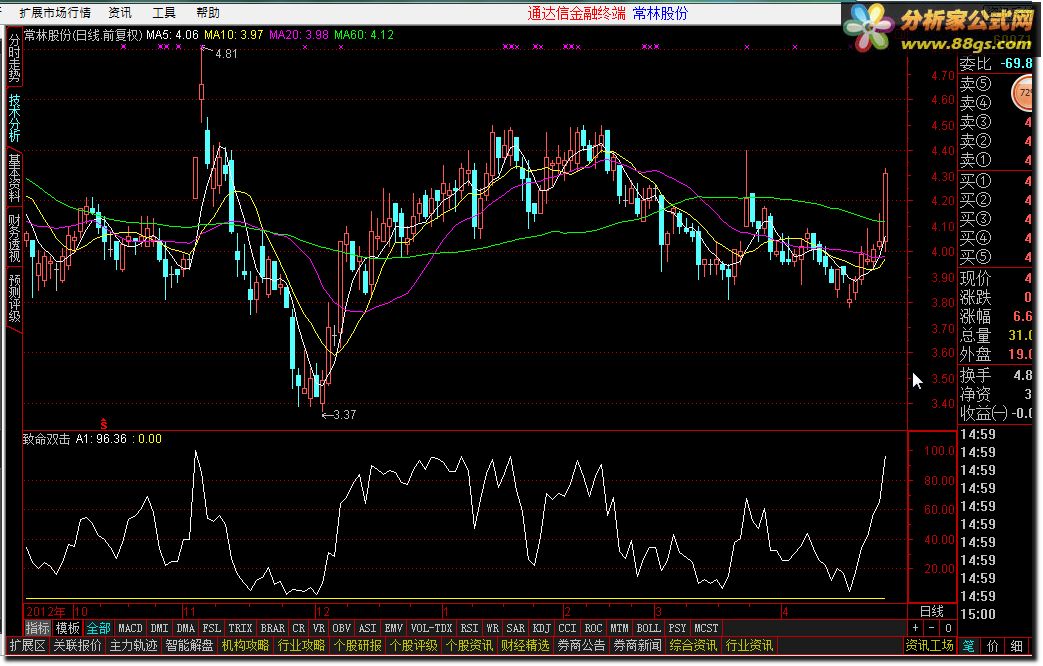Open the 行业攻略 tab
Screen dimensions: 1043x666
301,645
